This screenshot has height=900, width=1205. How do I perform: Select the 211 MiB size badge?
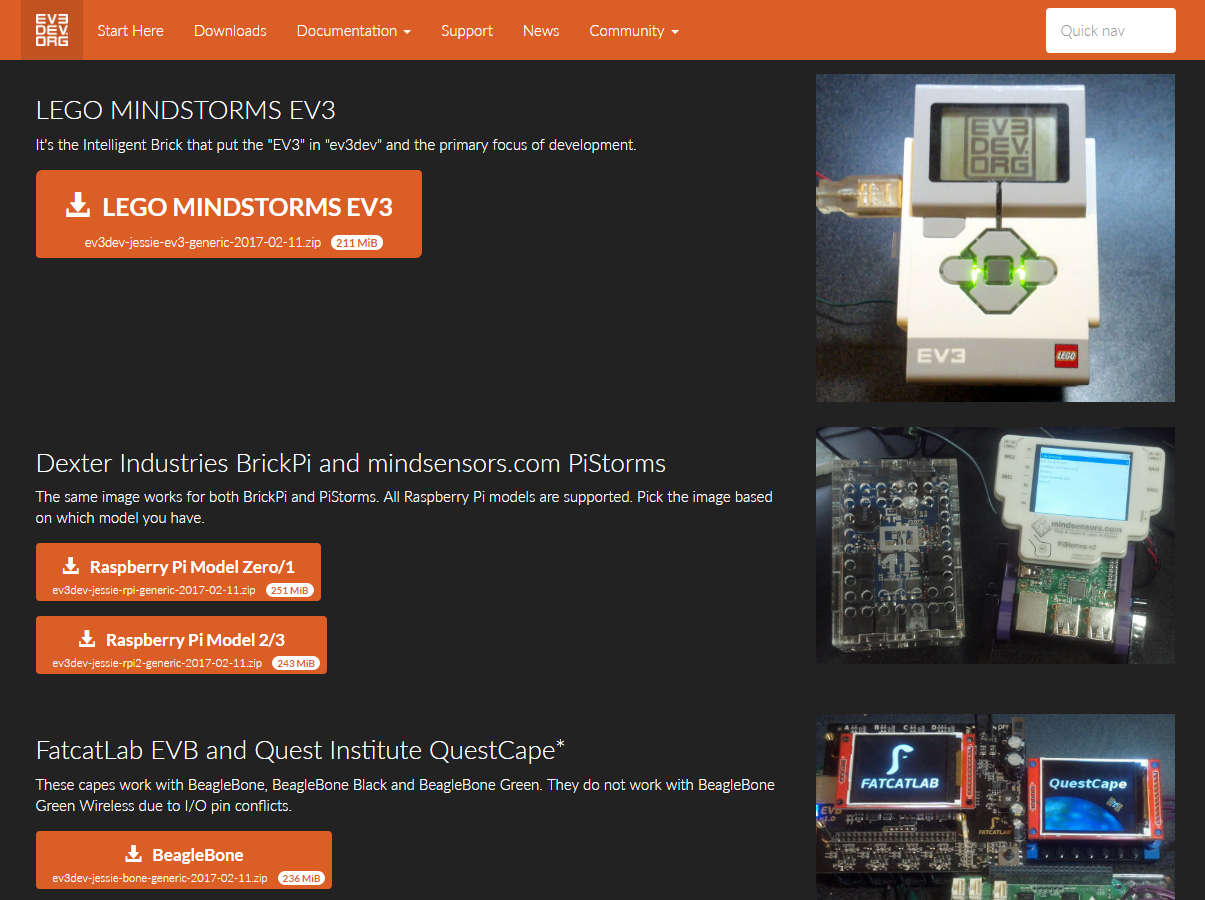tap(357, 243)
